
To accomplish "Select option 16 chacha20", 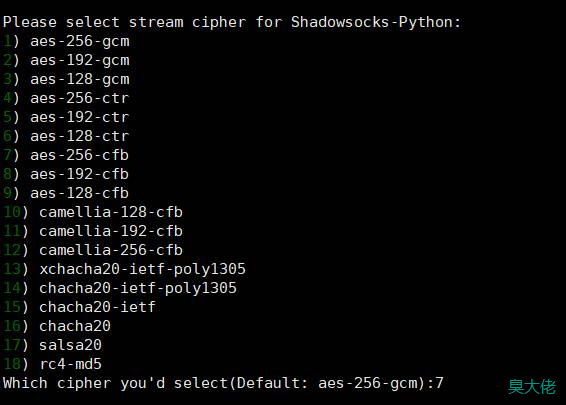I will (57, 326).
